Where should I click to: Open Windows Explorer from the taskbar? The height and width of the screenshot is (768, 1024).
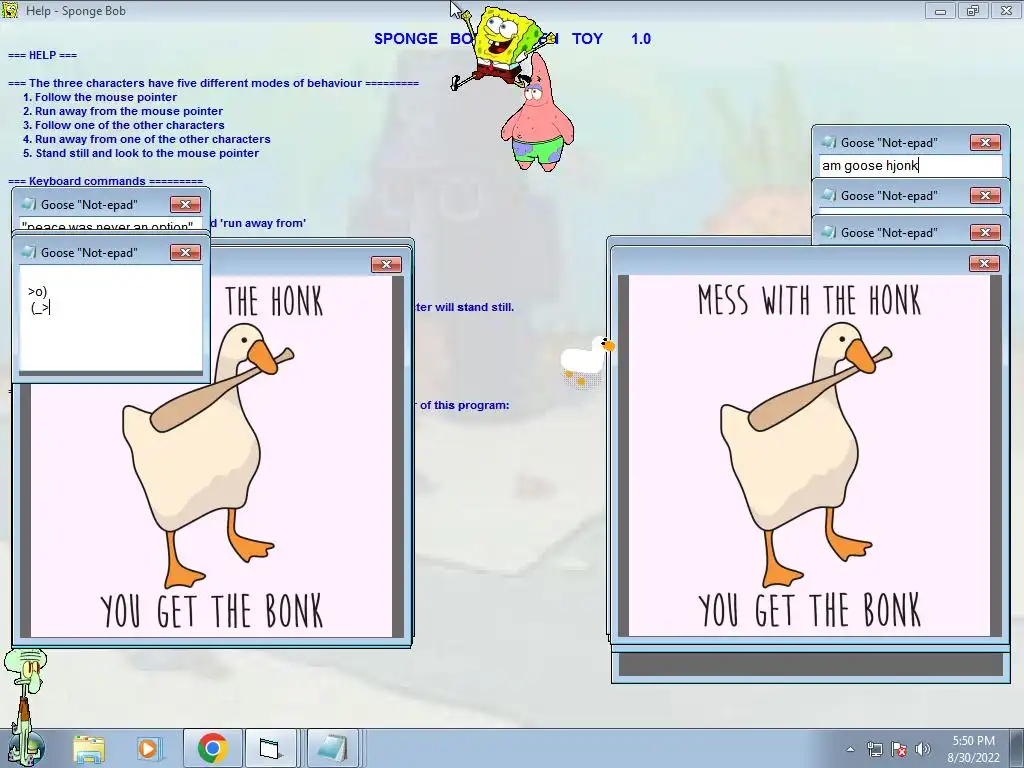[x=88, y=748]
